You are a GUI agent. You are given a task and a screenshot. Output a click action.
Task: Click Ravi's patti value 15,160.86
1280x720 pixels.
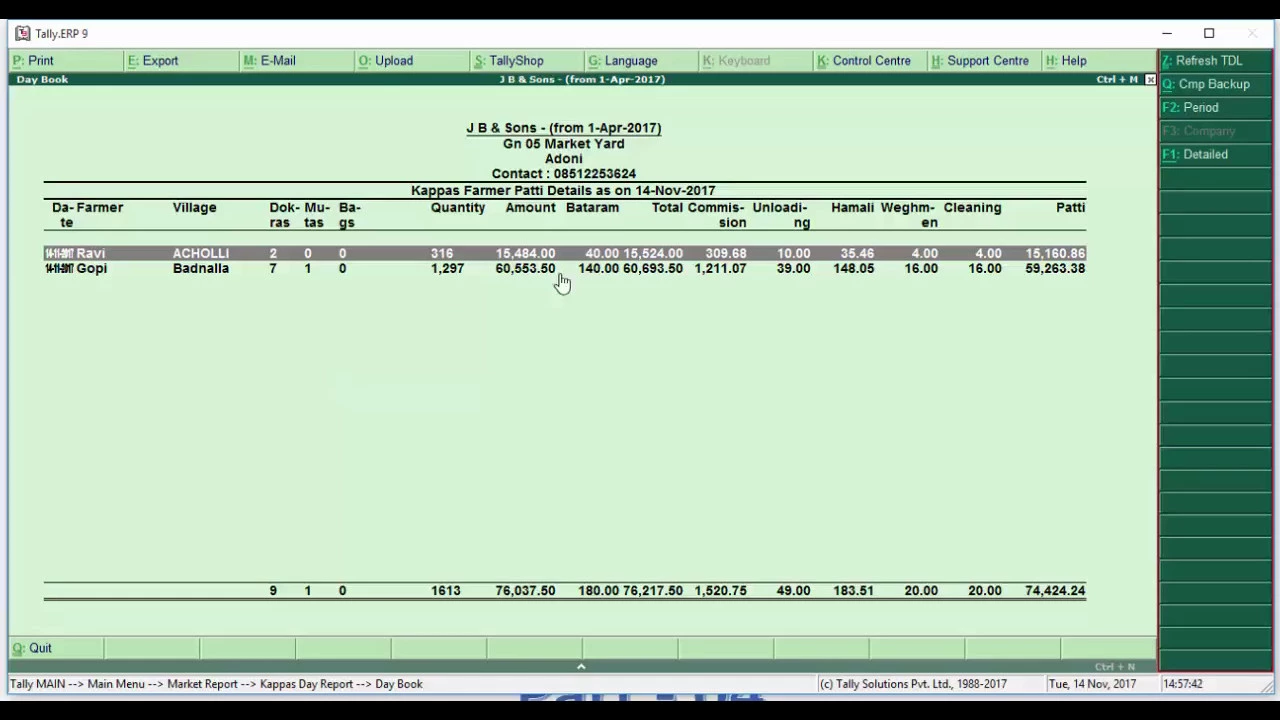1055,254
